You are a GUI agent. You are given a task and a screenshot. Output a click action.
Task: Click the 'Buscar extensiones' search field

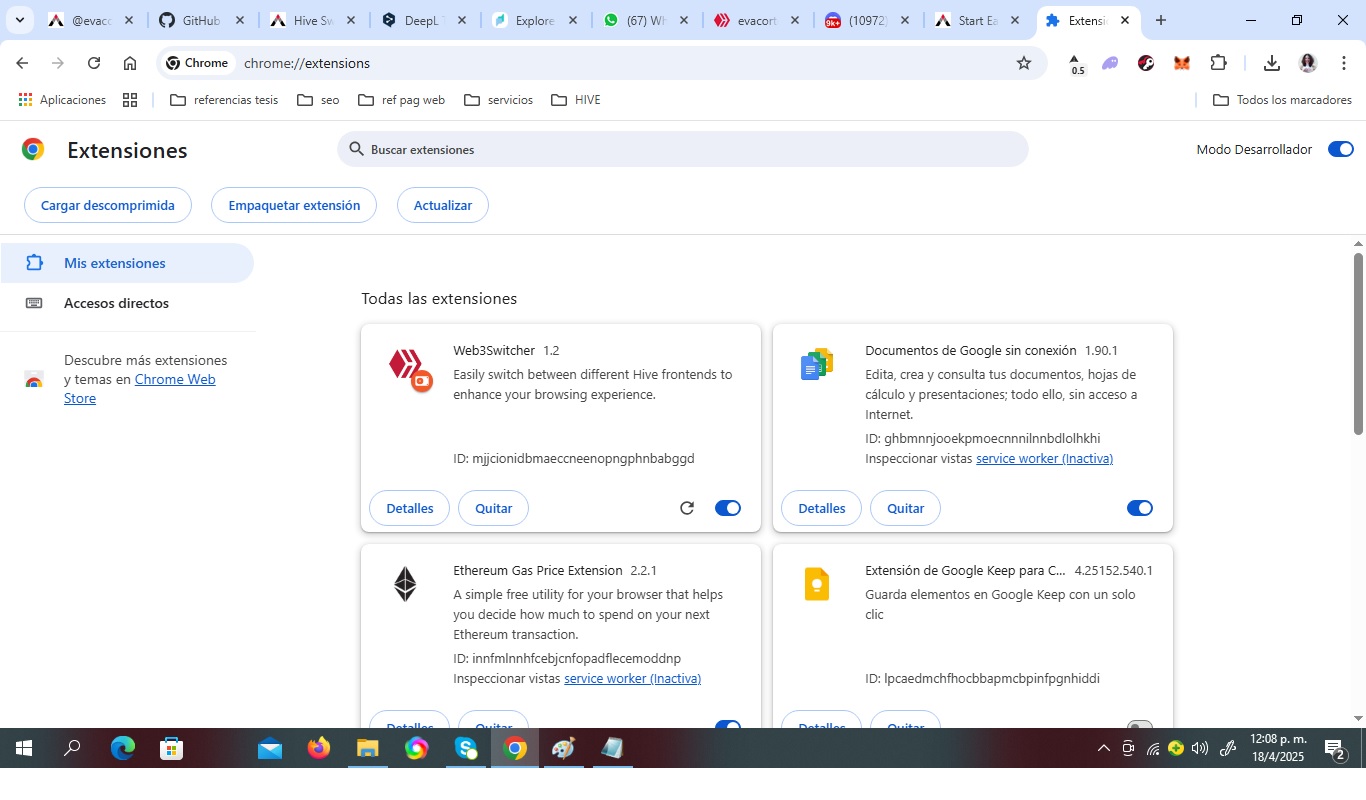[682, 149]
